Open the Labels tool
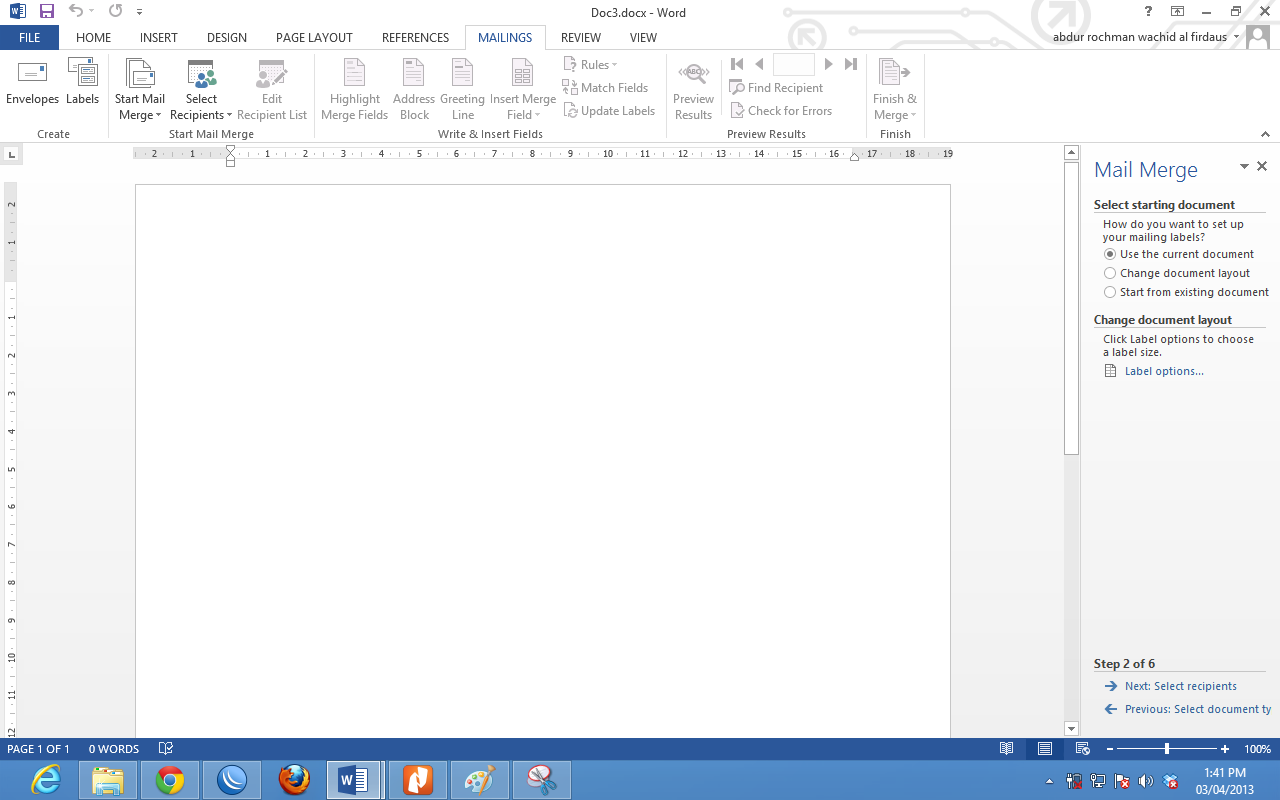Viewport: 1280px width, 800px height. [x=82, y=82]
